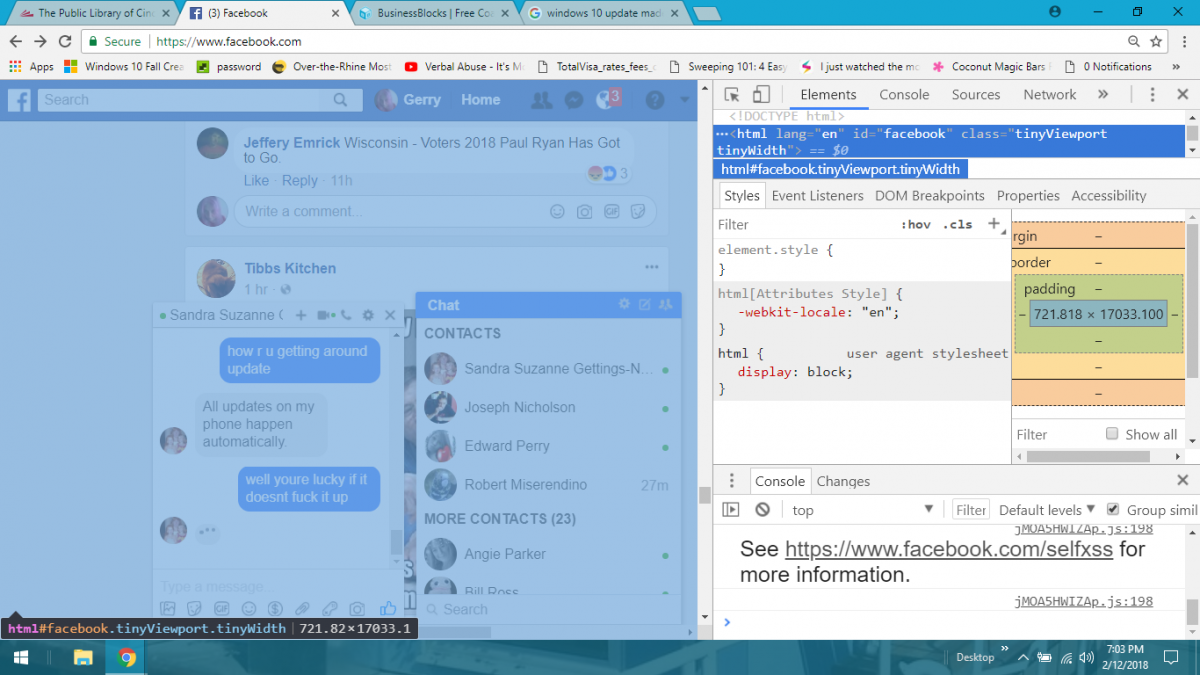The height and width of the screenshot is (675, 1200).
Task: Click the Chat sidebar Search field
Action: tap(548, 609)
